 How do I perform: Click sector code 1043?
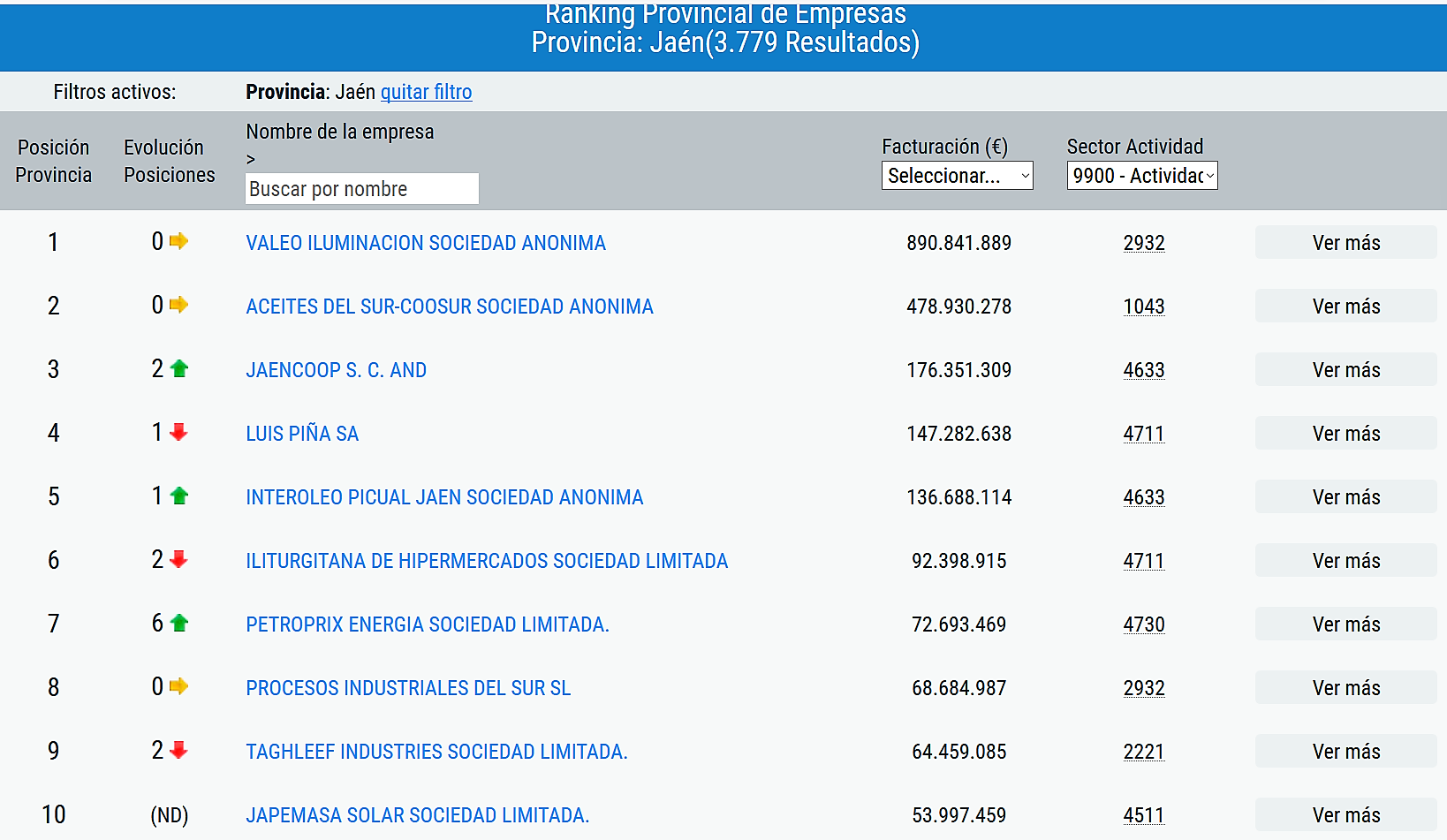(1144, 306)
